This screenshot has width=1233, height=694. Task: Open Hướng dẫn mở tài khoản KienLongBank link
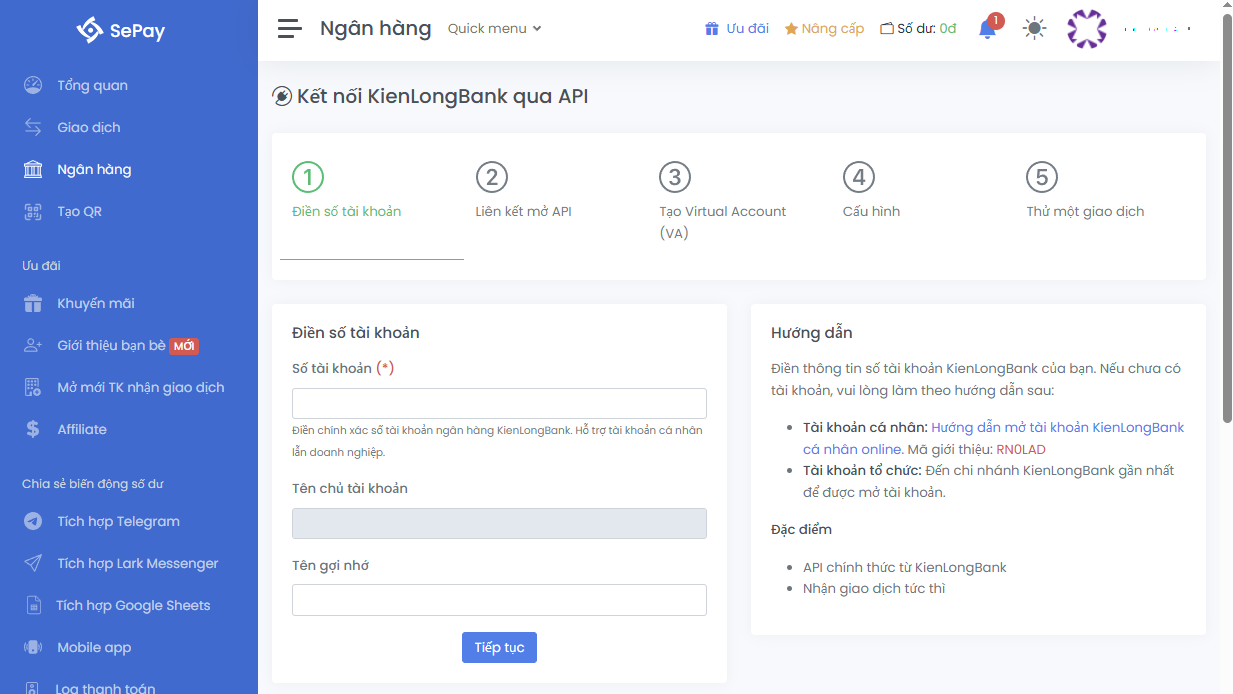pyautogui.click(x=1057, y=427)
